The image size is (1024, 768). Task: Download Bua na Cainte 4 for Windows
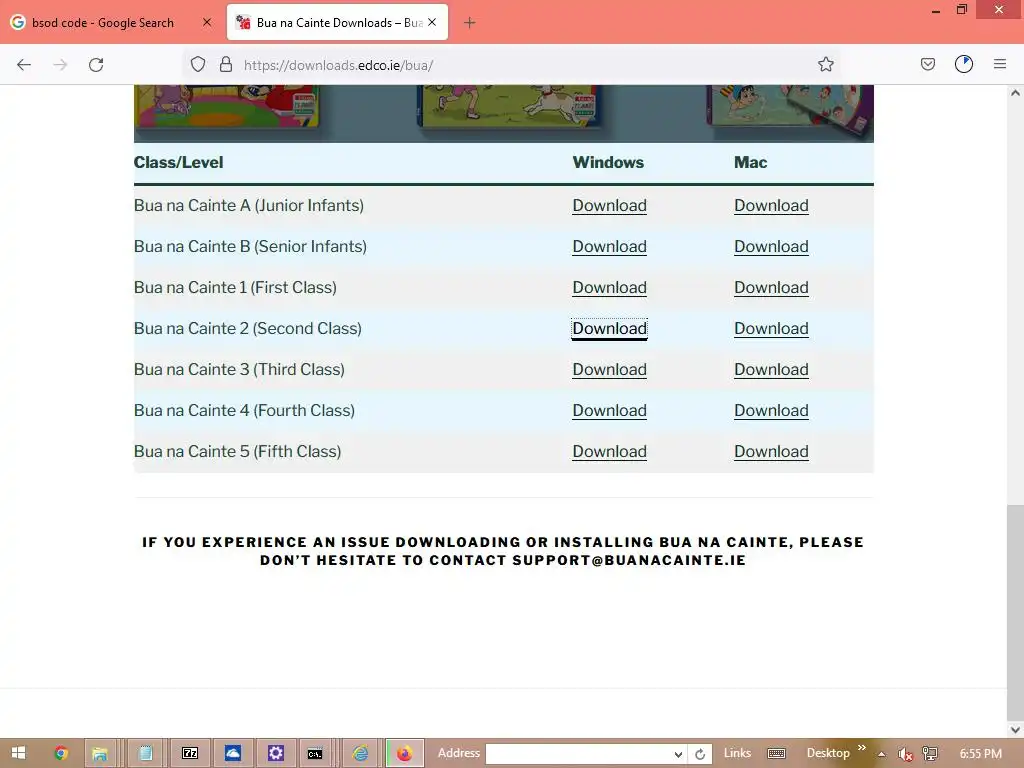(x=609, y=411)
